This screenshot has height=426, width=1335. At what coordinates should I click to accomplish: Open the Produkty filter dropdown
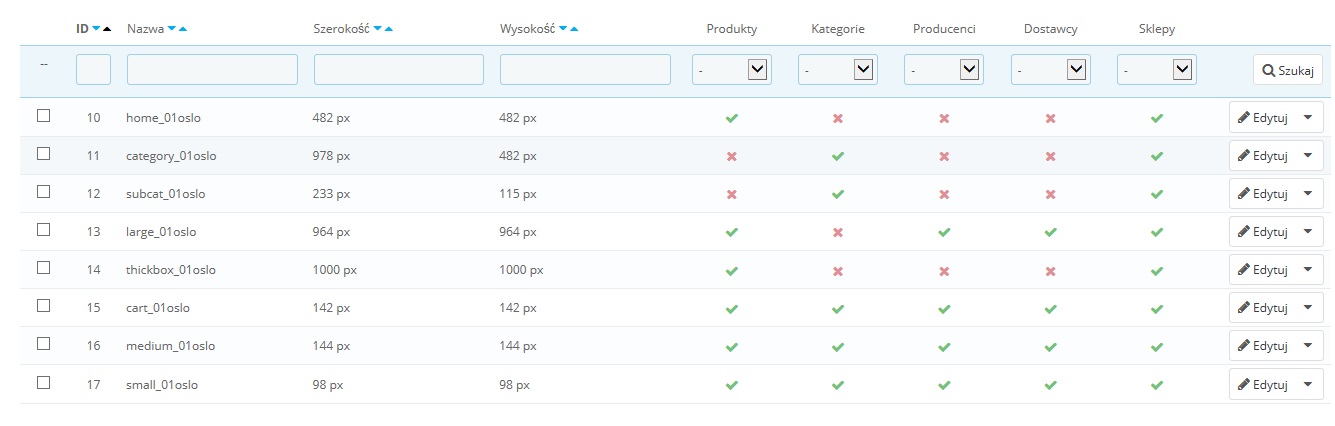point(732,69)
